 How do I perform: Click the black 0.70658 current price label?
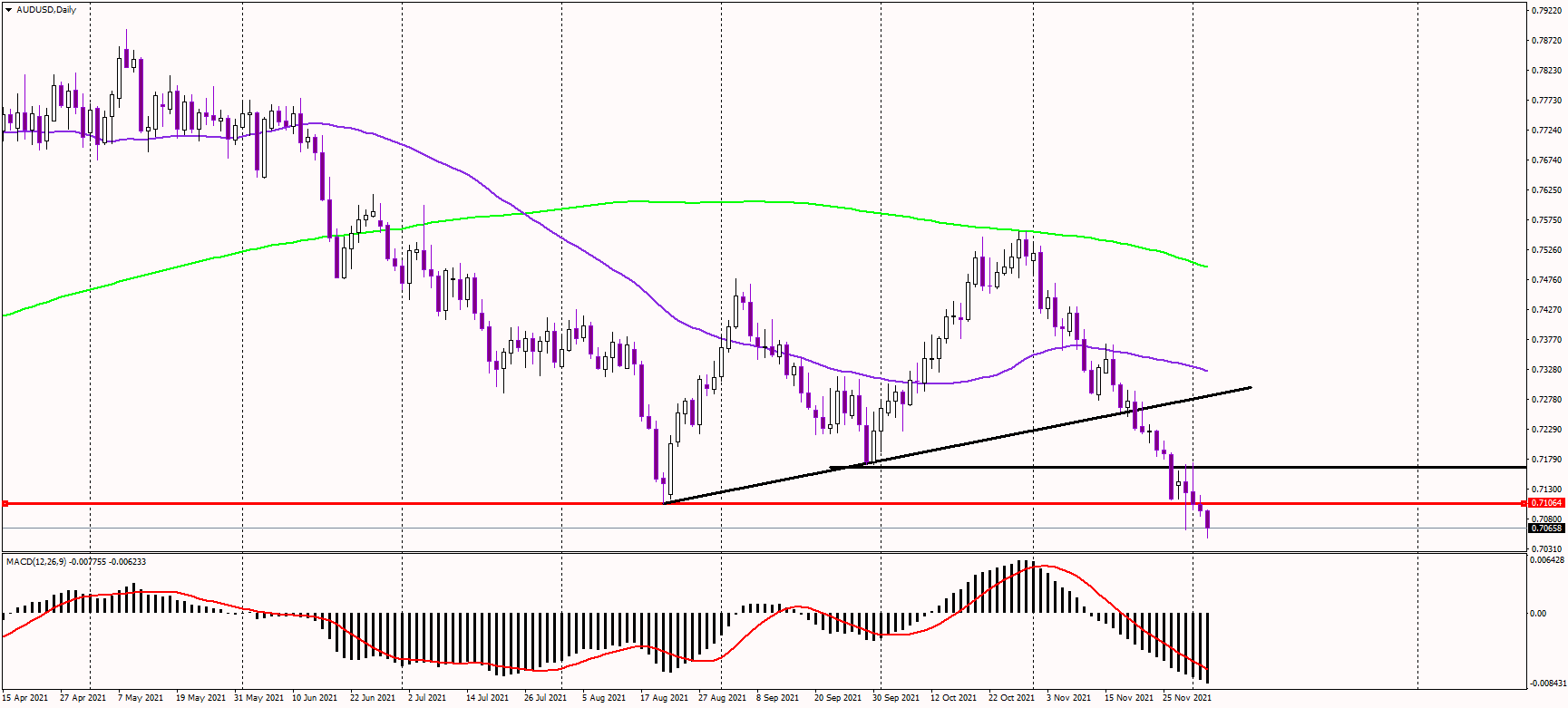[1546, 528]
